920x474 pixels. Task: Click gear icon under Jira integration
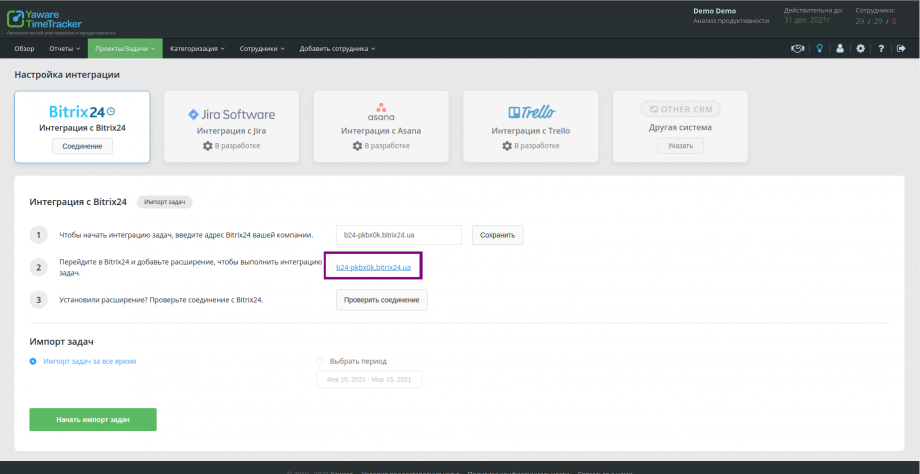(x=208, y=145)
